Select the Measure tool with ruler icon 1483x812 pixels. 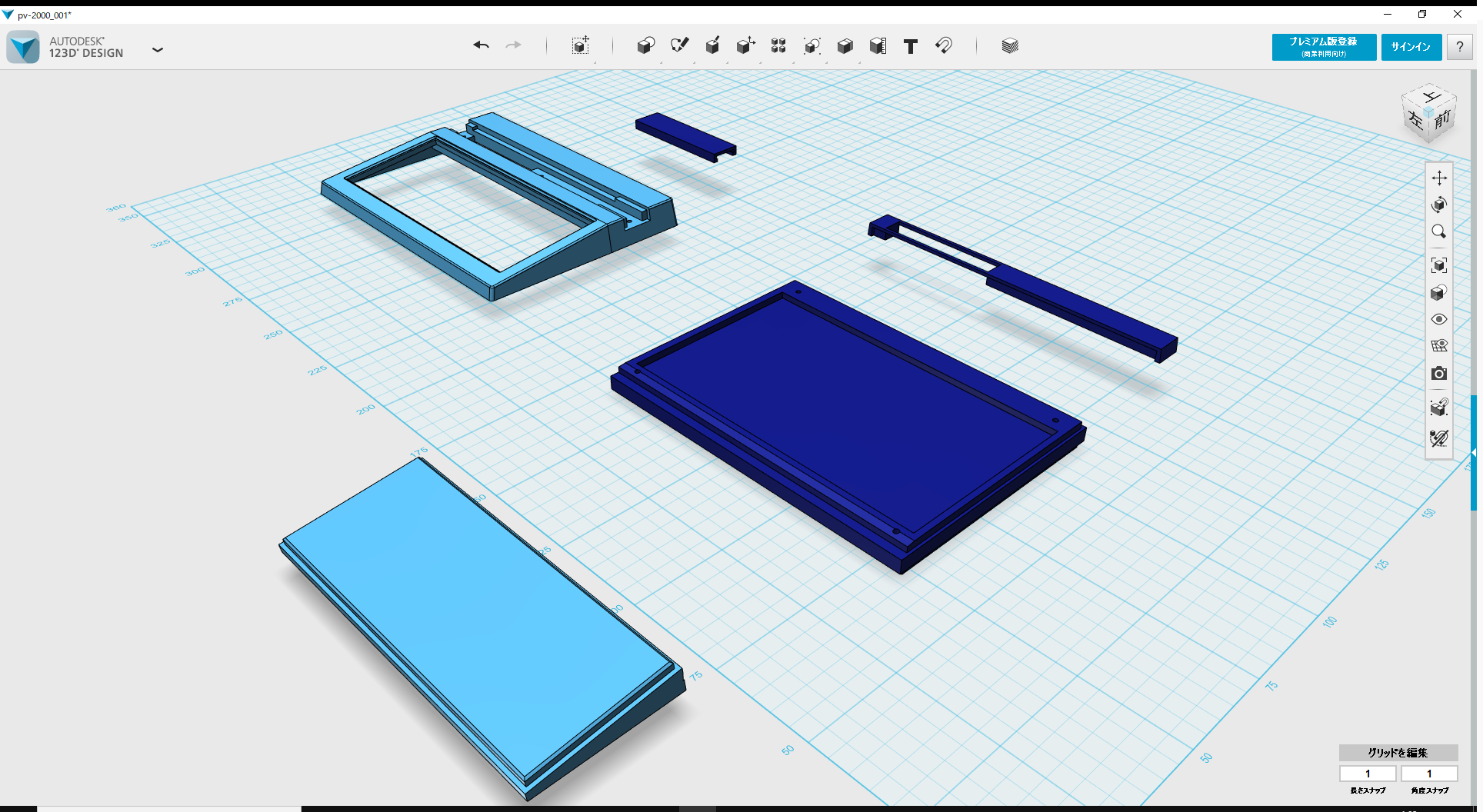[878, 46]
